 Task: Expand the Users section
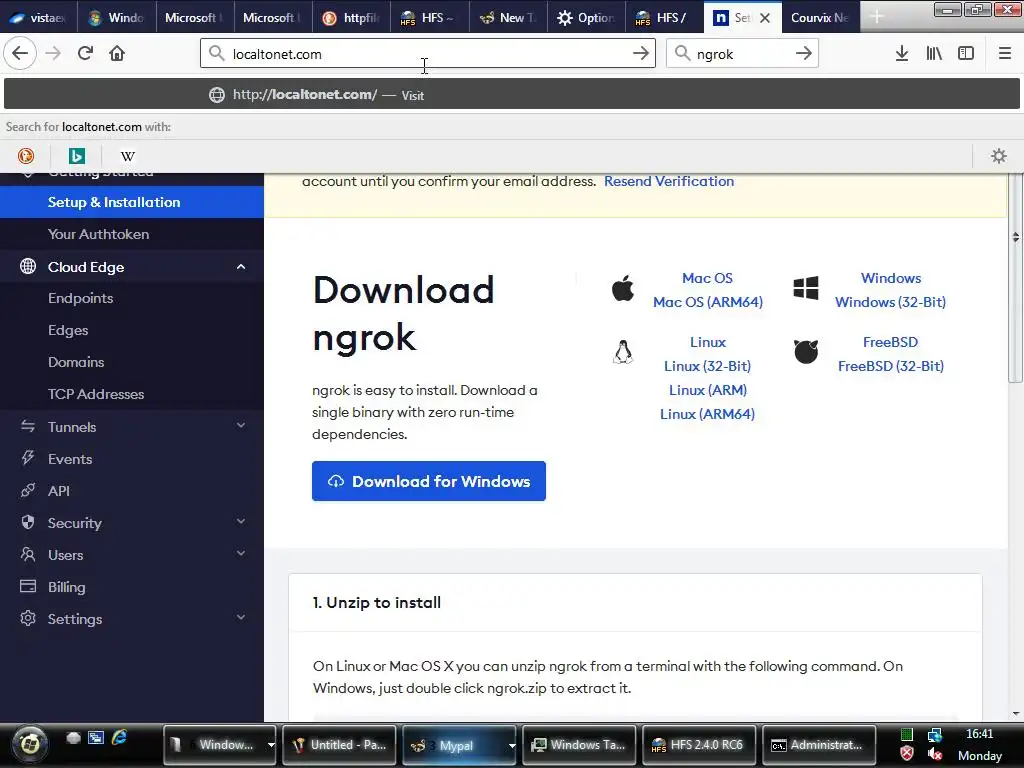coord(241,554)
